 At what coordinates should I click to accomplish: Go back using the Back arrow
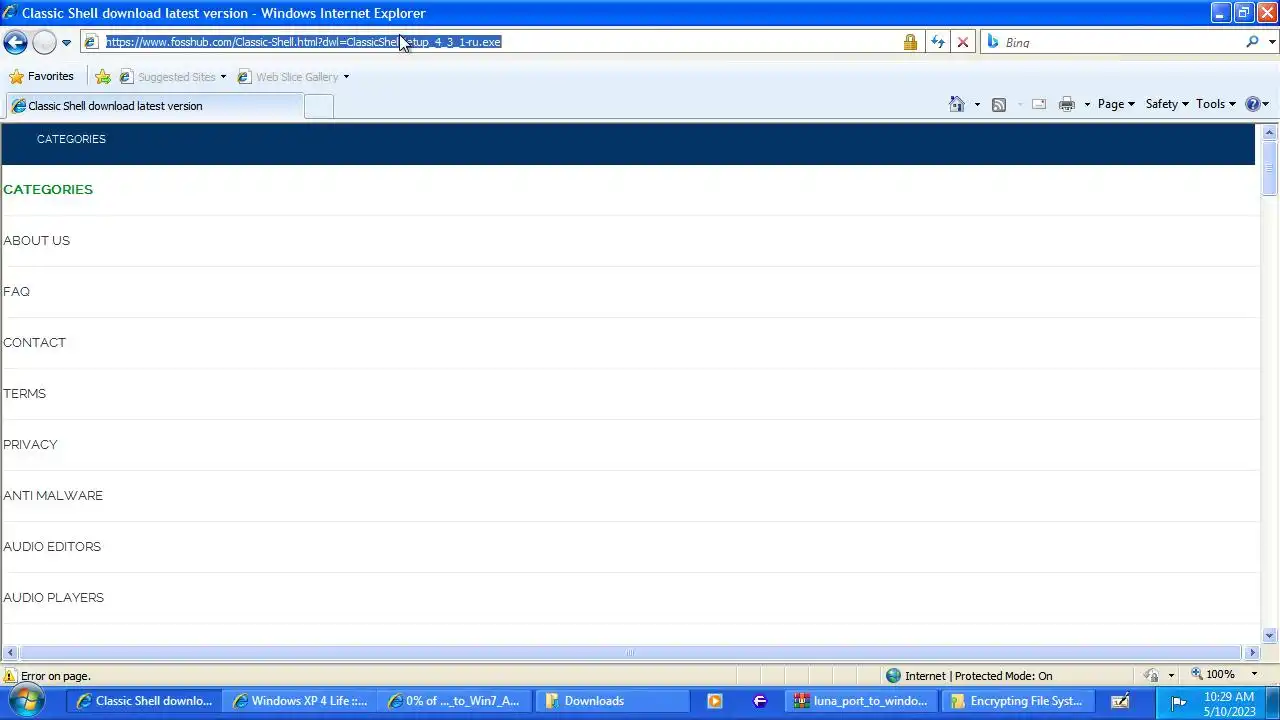15,42
